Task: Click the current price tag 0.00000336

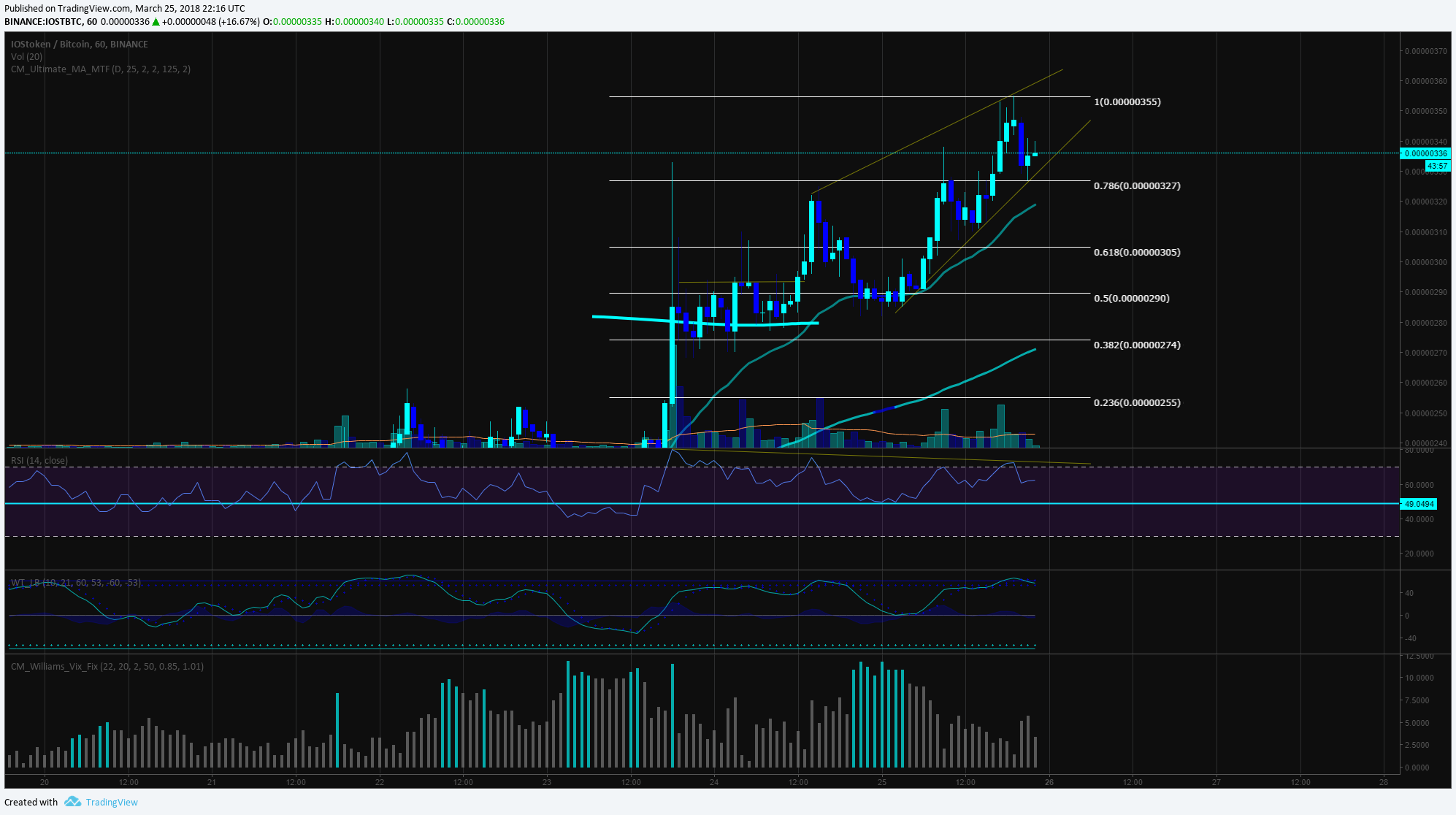Action: (1425, 153)
